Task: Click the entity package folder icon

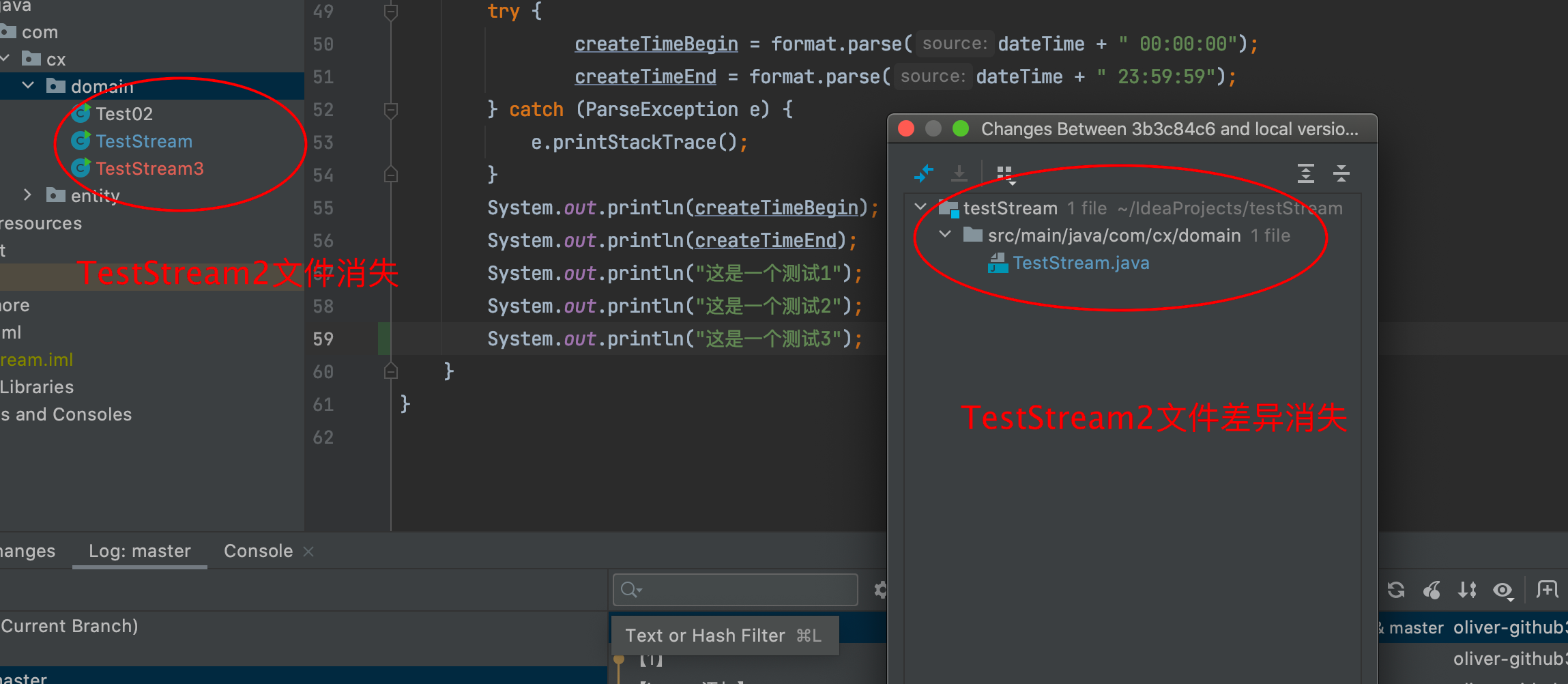Action: 56,195
